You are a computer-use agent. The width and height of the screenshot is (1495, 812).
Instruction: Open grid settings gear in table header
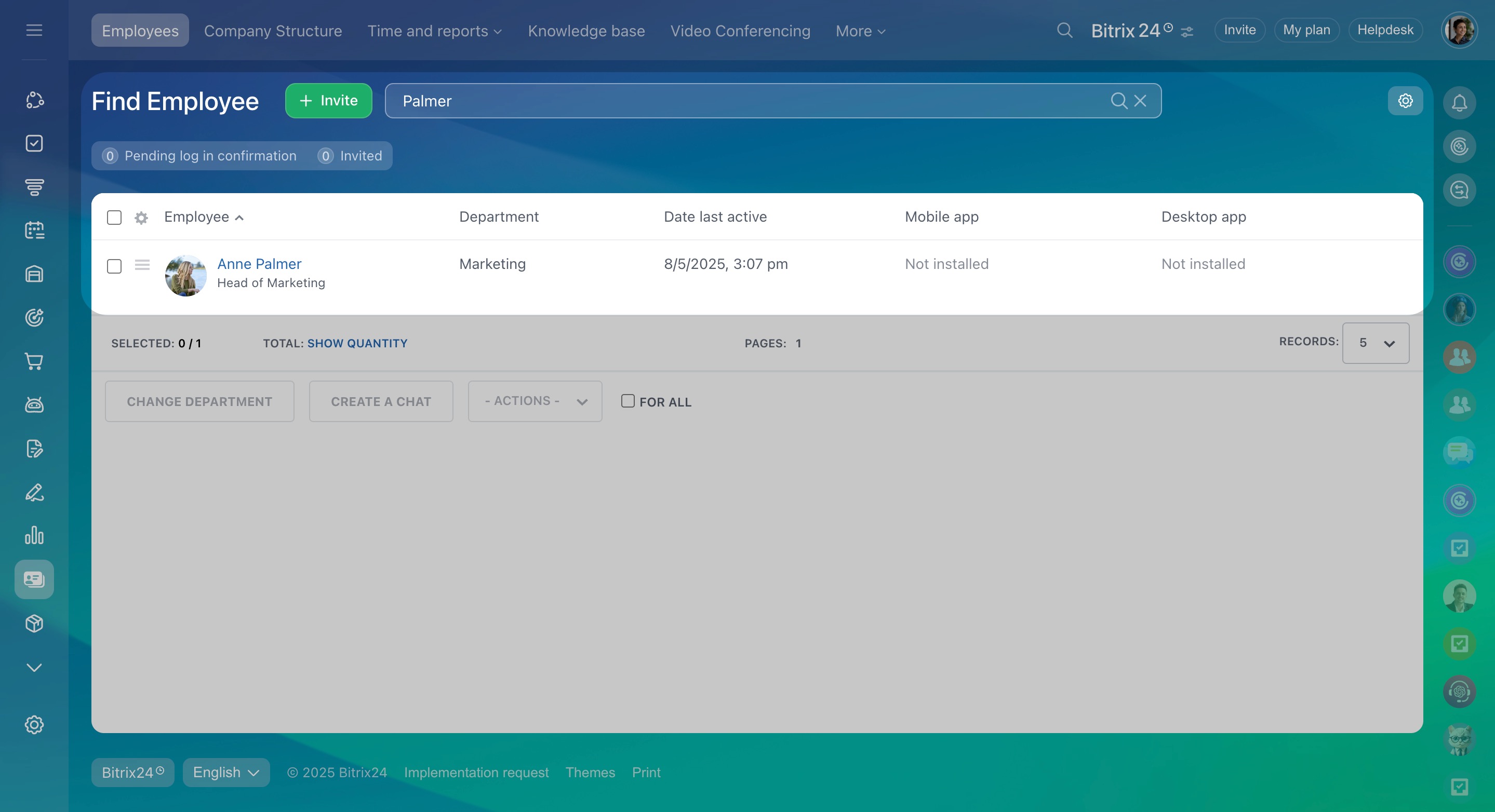tap(141, 218)
